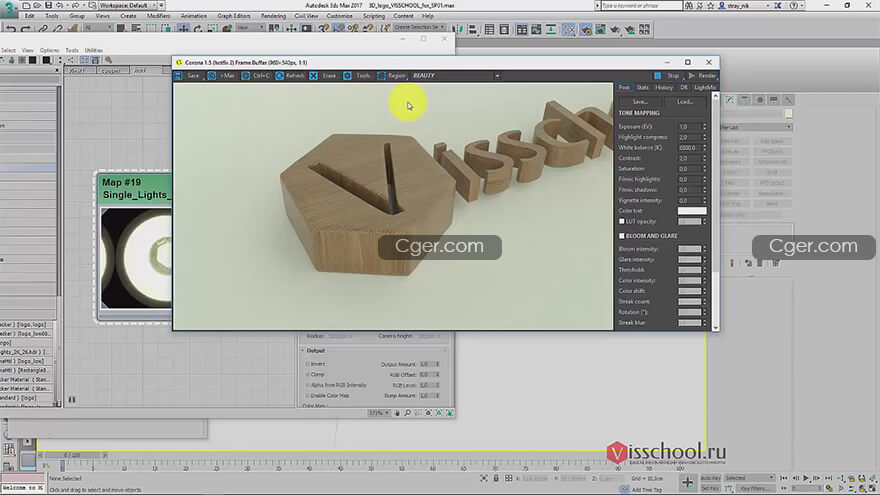
Task: Open the modifier list dropdown in command panel
Action: [x=756, y=127]
